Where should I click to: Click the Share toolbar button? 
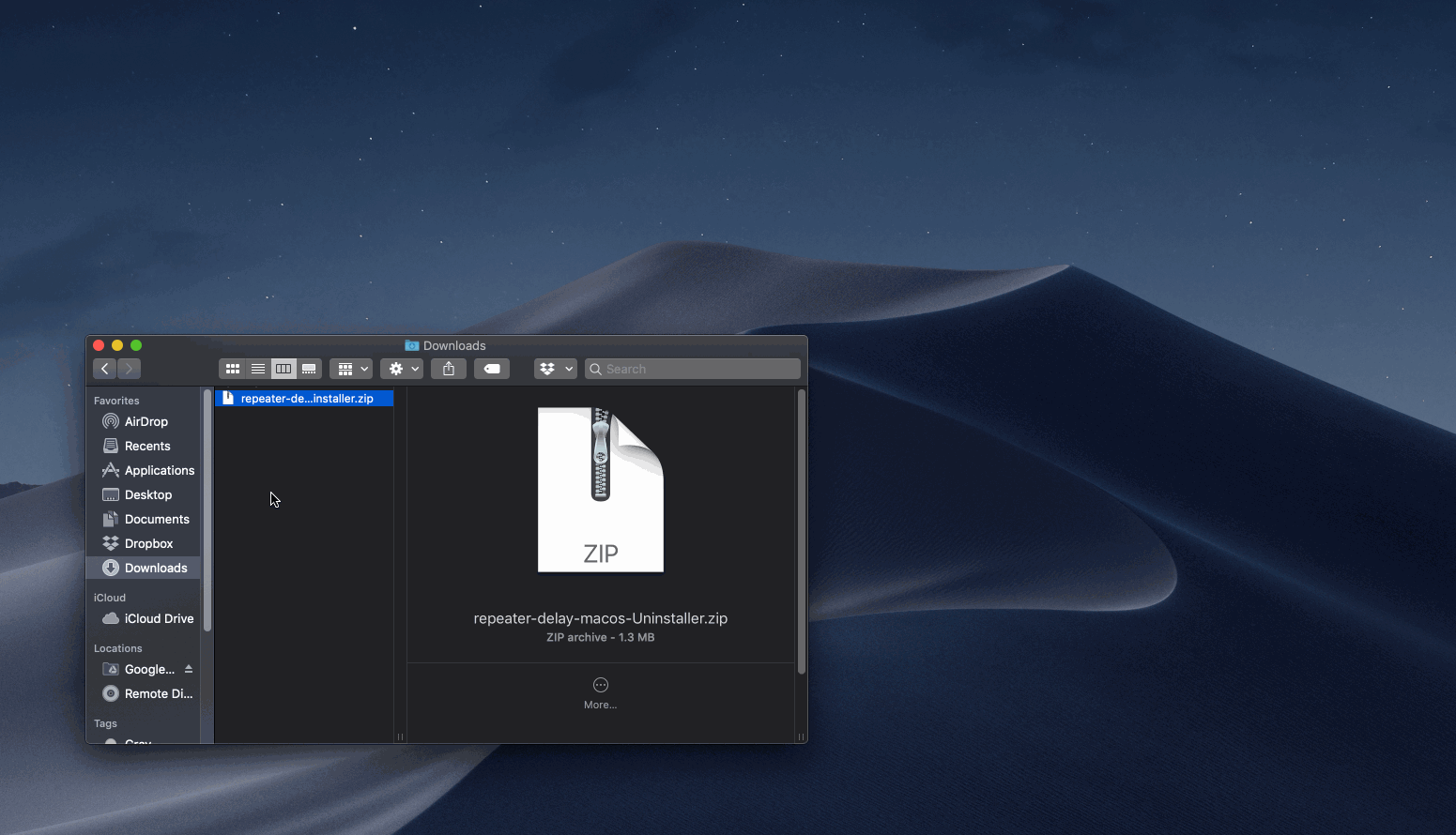pos(449,369)
